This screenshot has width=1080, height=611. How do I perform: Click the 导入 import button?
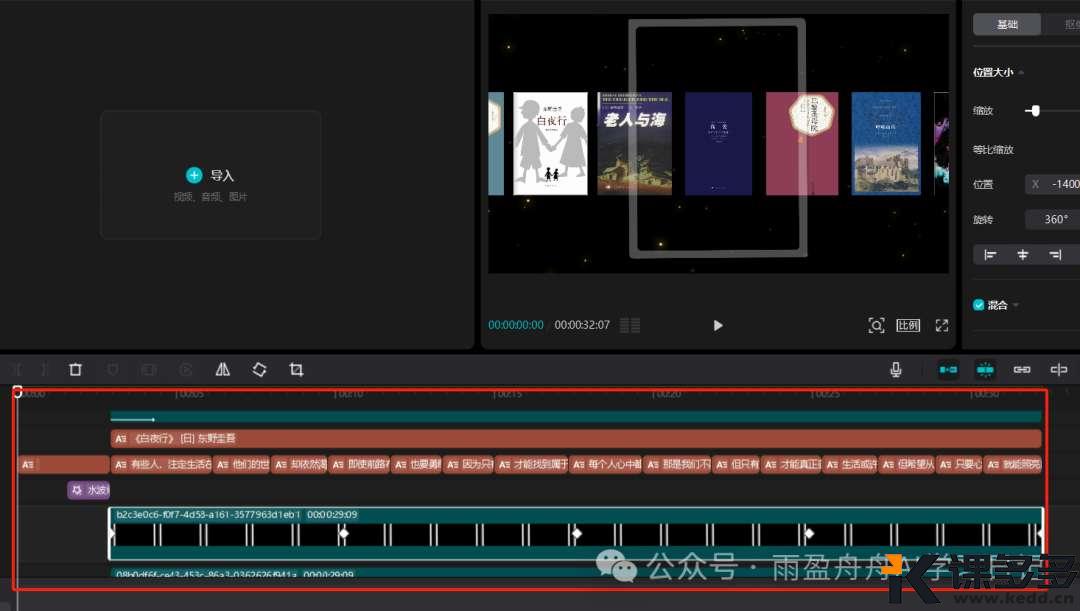210,175
